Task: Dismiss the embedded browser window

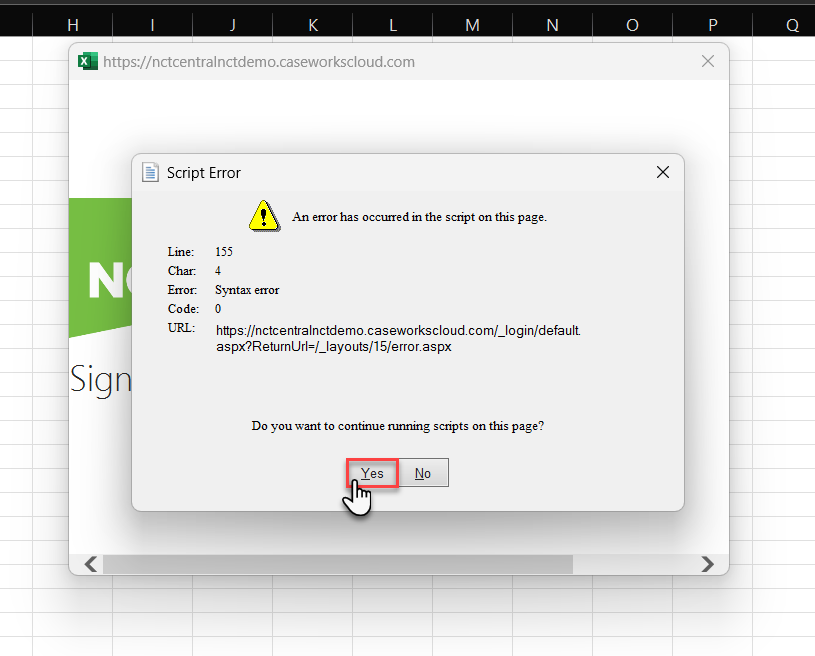Action: click(x=708, y=61)
